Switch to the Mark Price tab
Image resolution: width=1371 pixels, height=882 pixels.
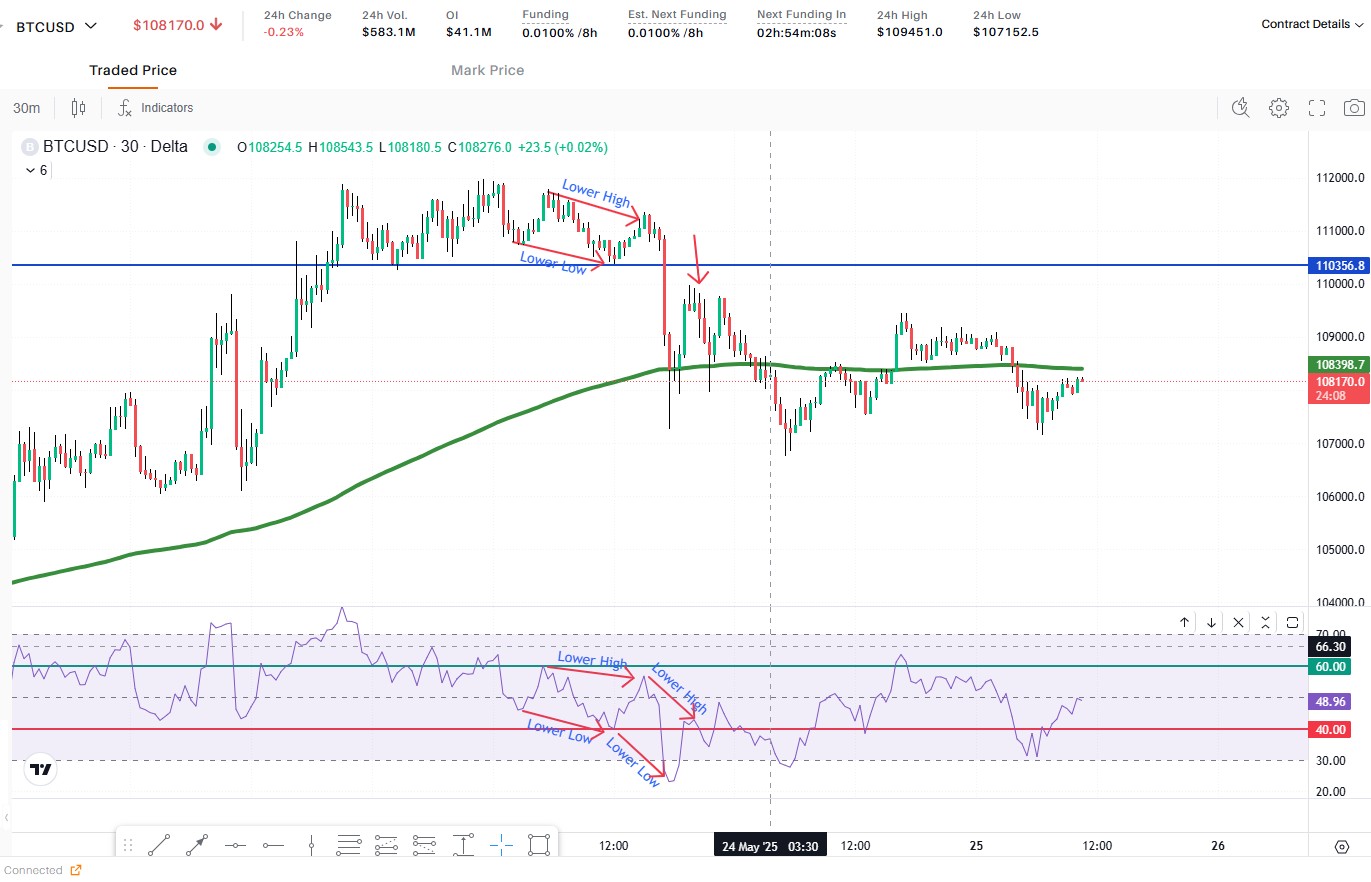click(x=487, y=70)
